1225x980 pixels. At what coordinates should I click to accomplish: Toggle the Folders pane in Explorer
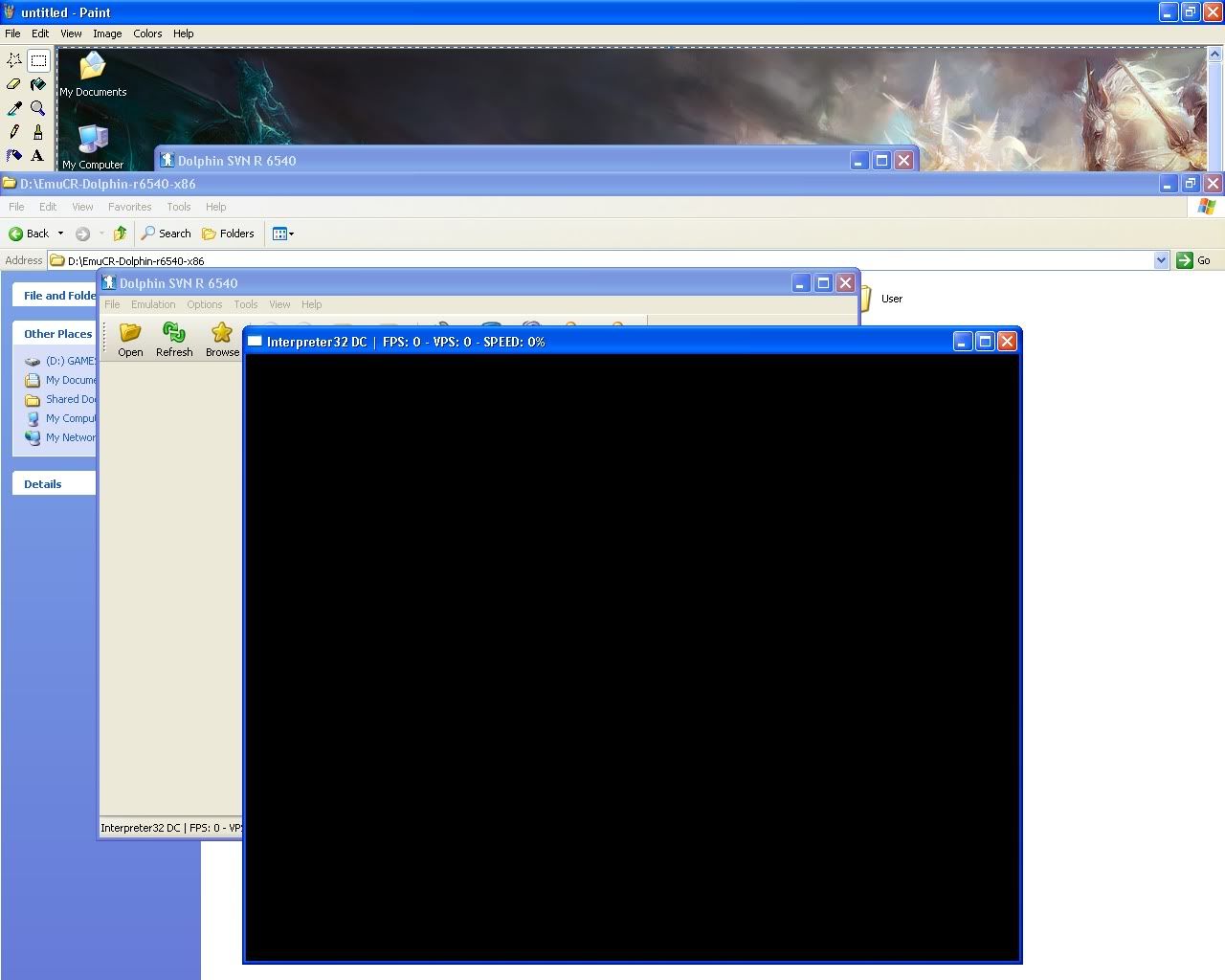[x=228, y=234]
